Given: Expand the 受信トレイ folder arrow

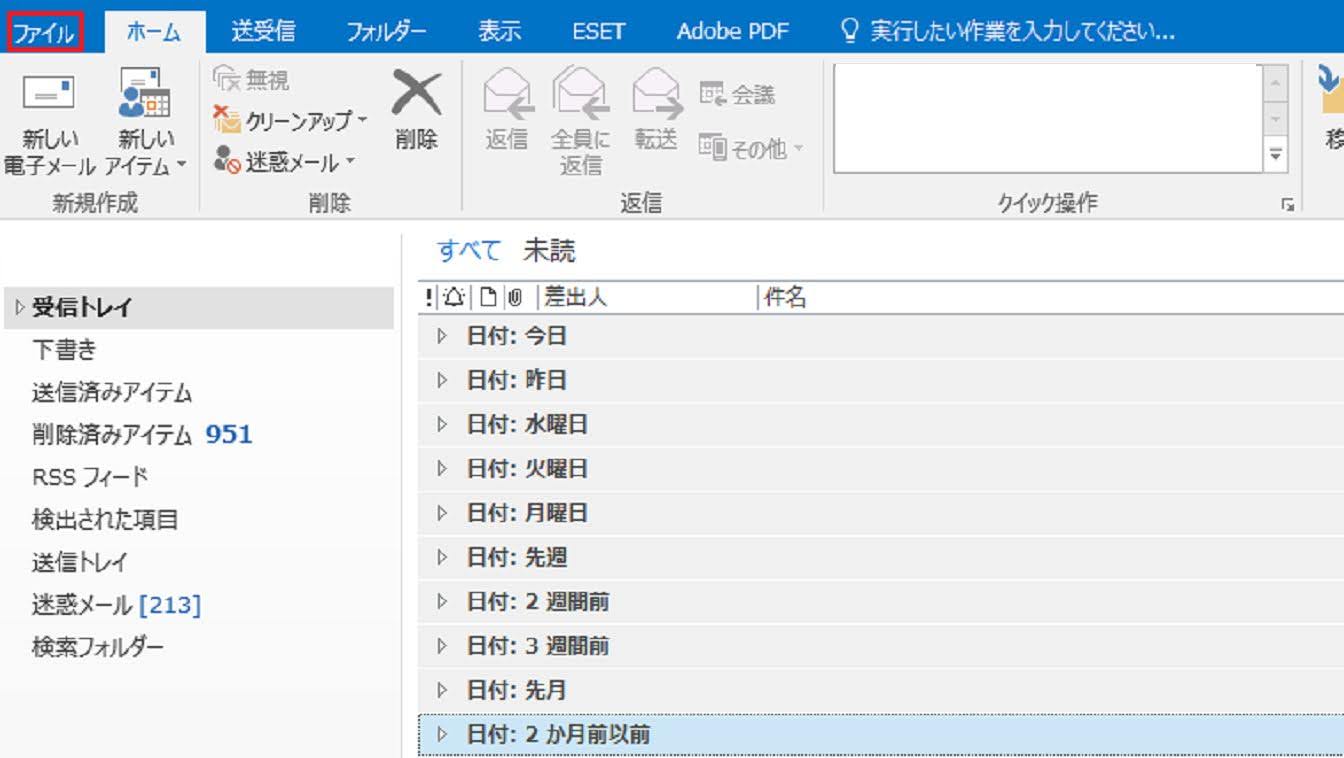Looking at the screenshot, I should click(x=19, y=308).
